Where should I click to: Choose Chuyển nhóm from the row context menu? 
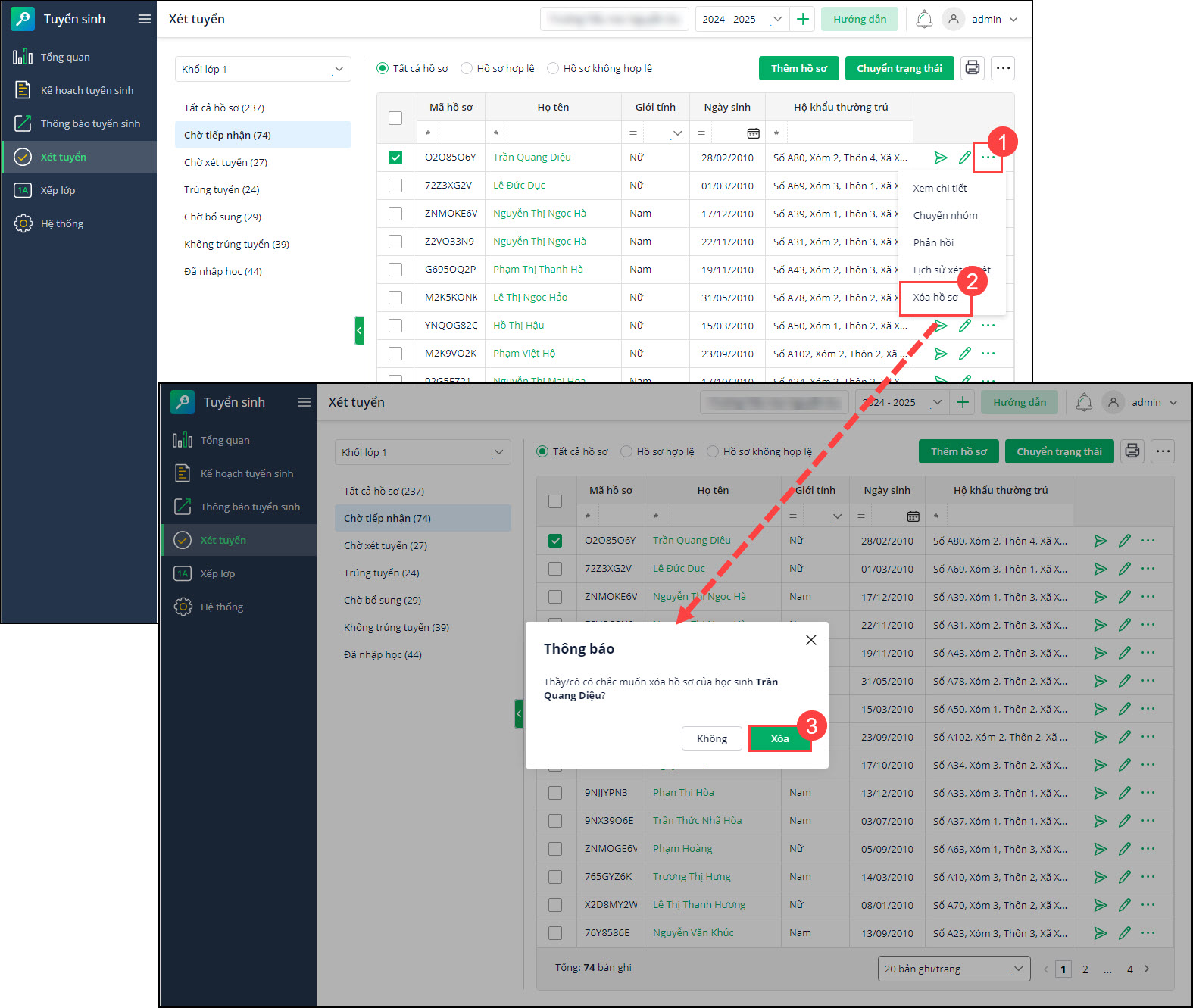[945, 215]
